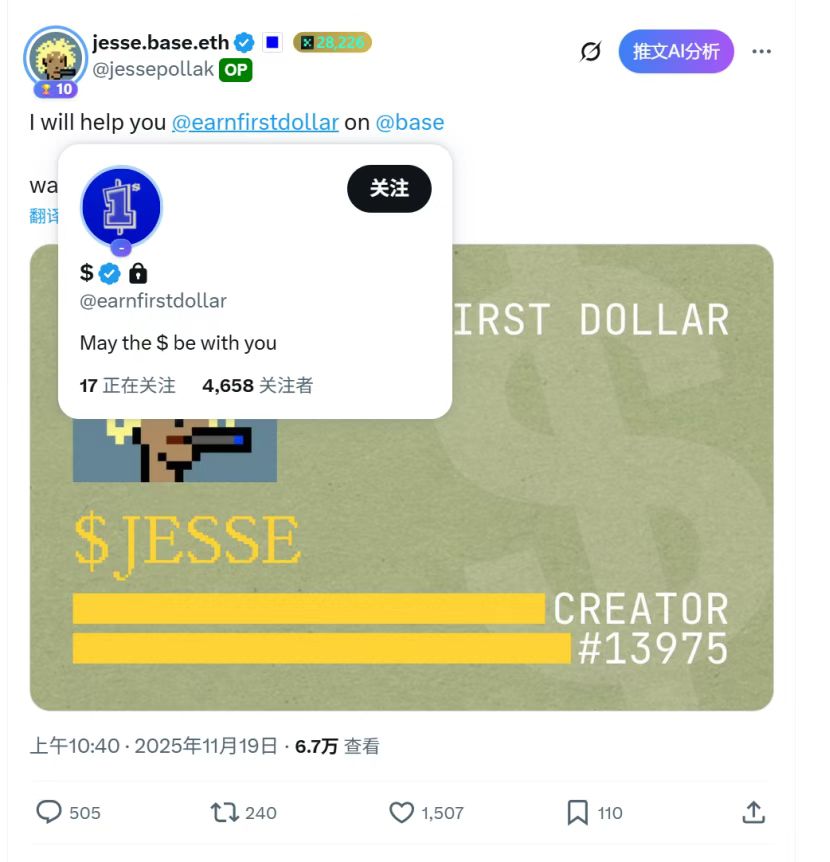Click the blue verified badge beside jesse.base.eth
The height and width of the screenshot is (862, 830).
point(244,42)
